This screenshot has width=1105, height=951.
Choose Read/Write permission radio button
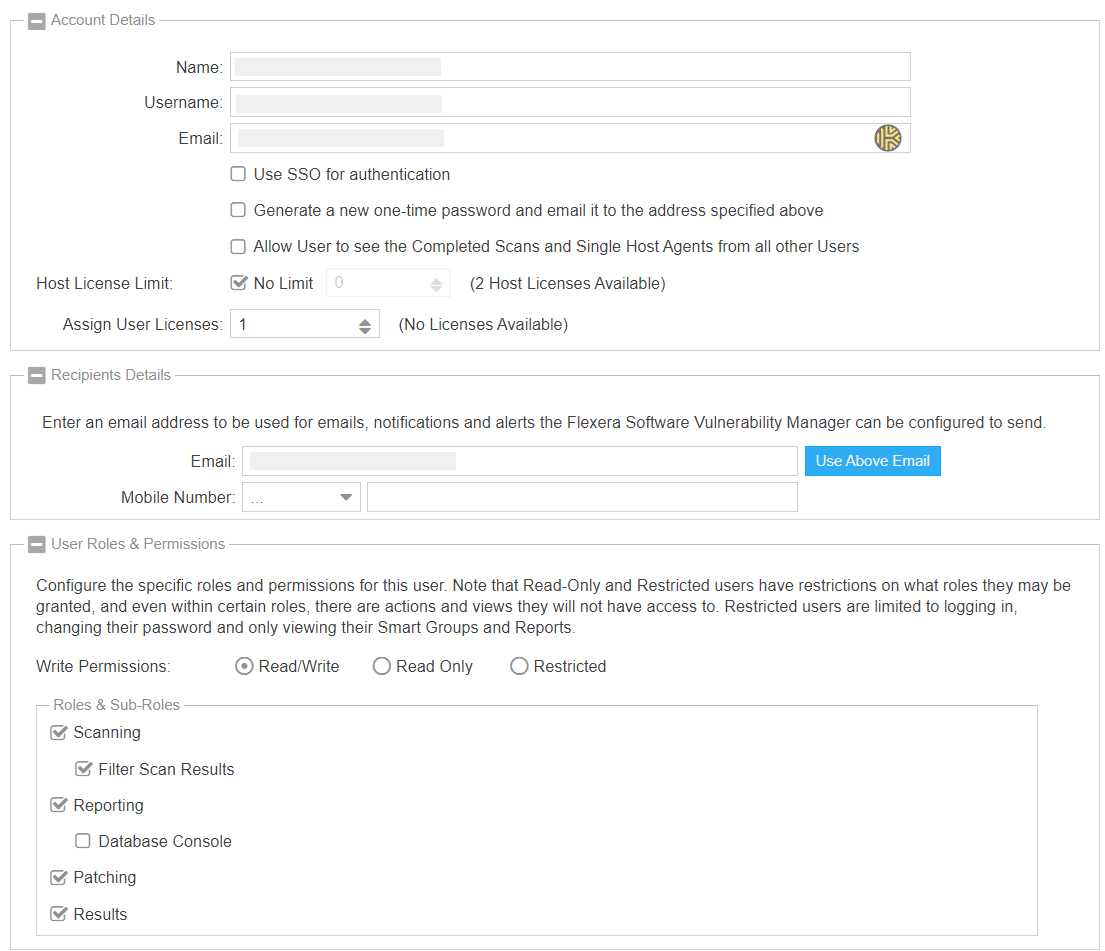point(244,666)
